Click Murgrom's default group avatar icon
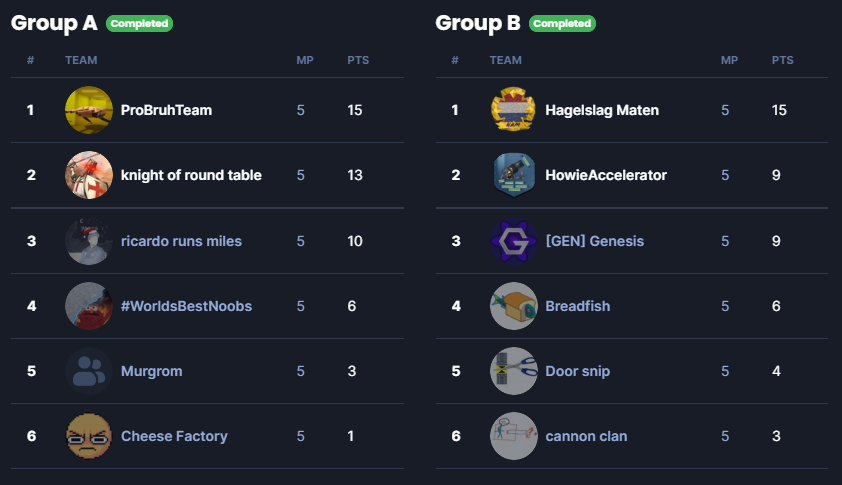Image resolution: width=842 pixels, height=485 pixels. coord(89,371)
